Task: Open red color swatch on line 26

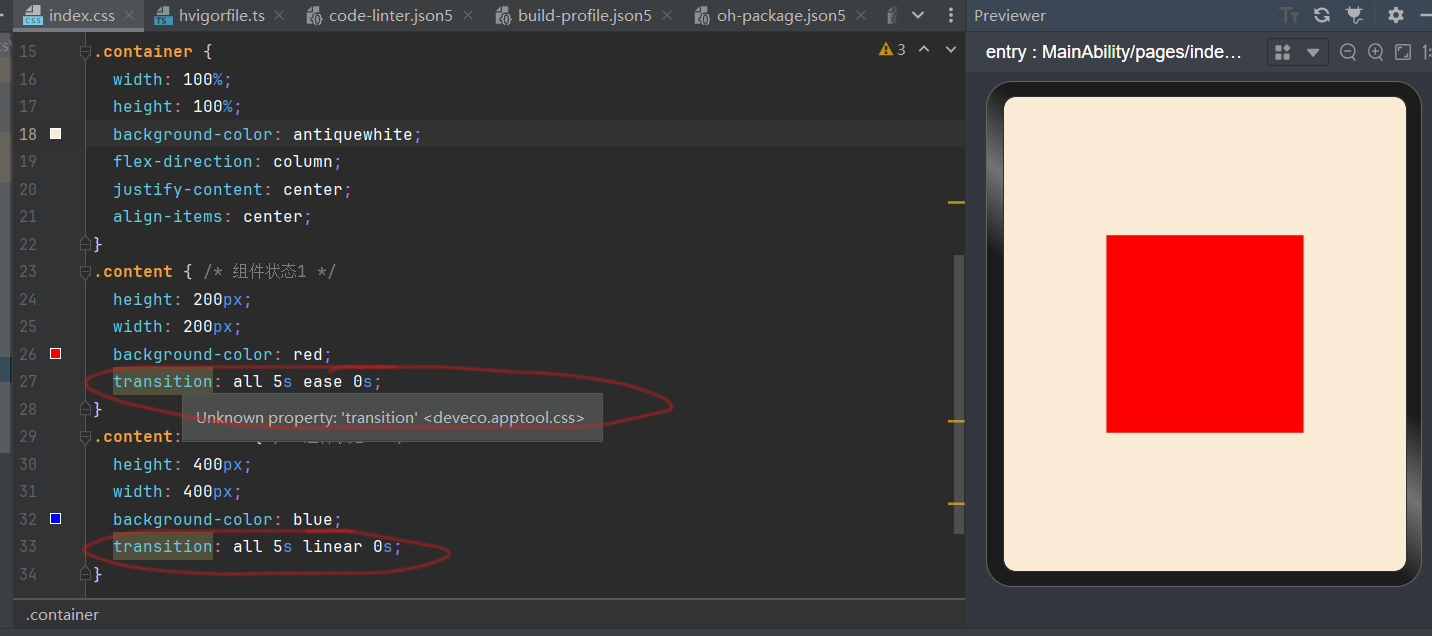Action: click(56, 354)
